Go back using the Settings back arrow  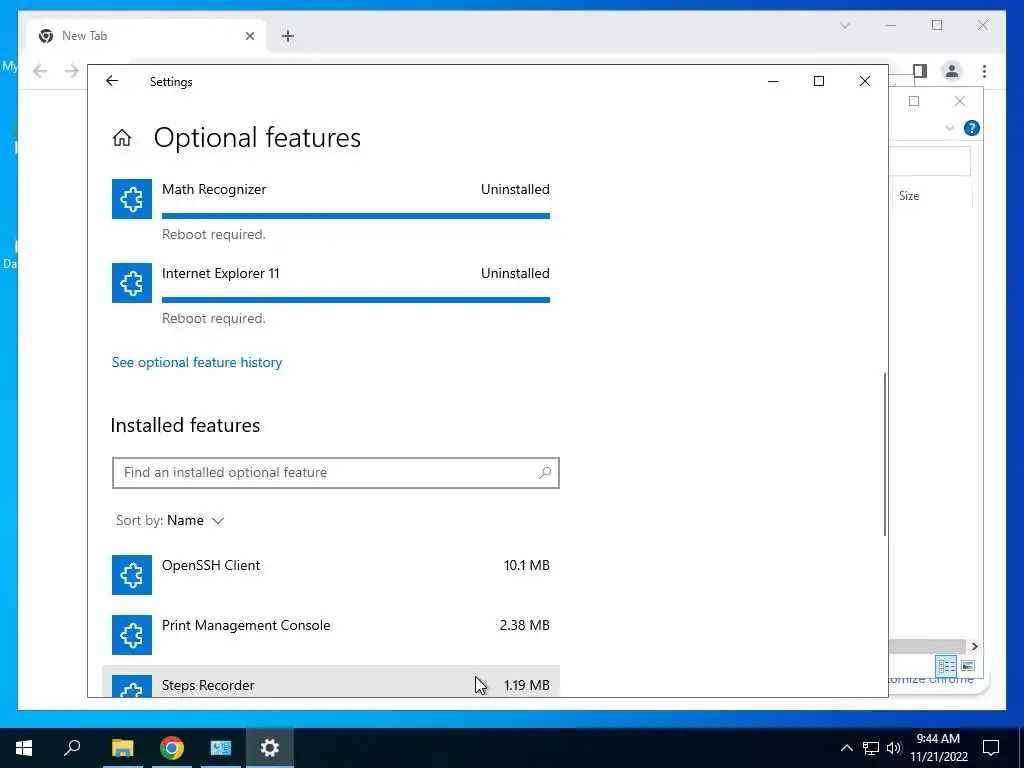(112, 81)
